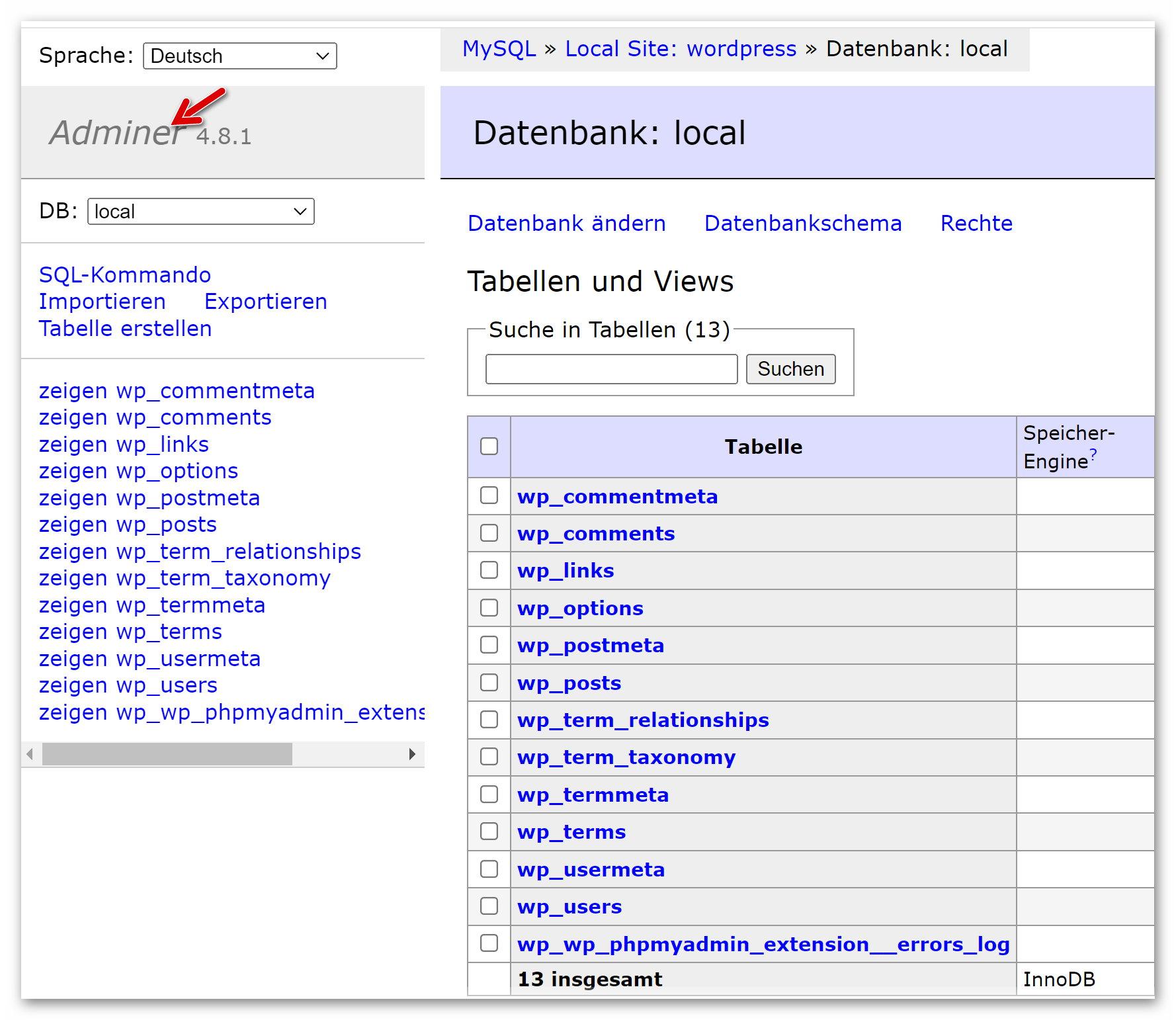The width and height of the screenshot is (1176, 1020).
Task: Click right arrow of horizontal scrollbar
Action: [412, 754]
